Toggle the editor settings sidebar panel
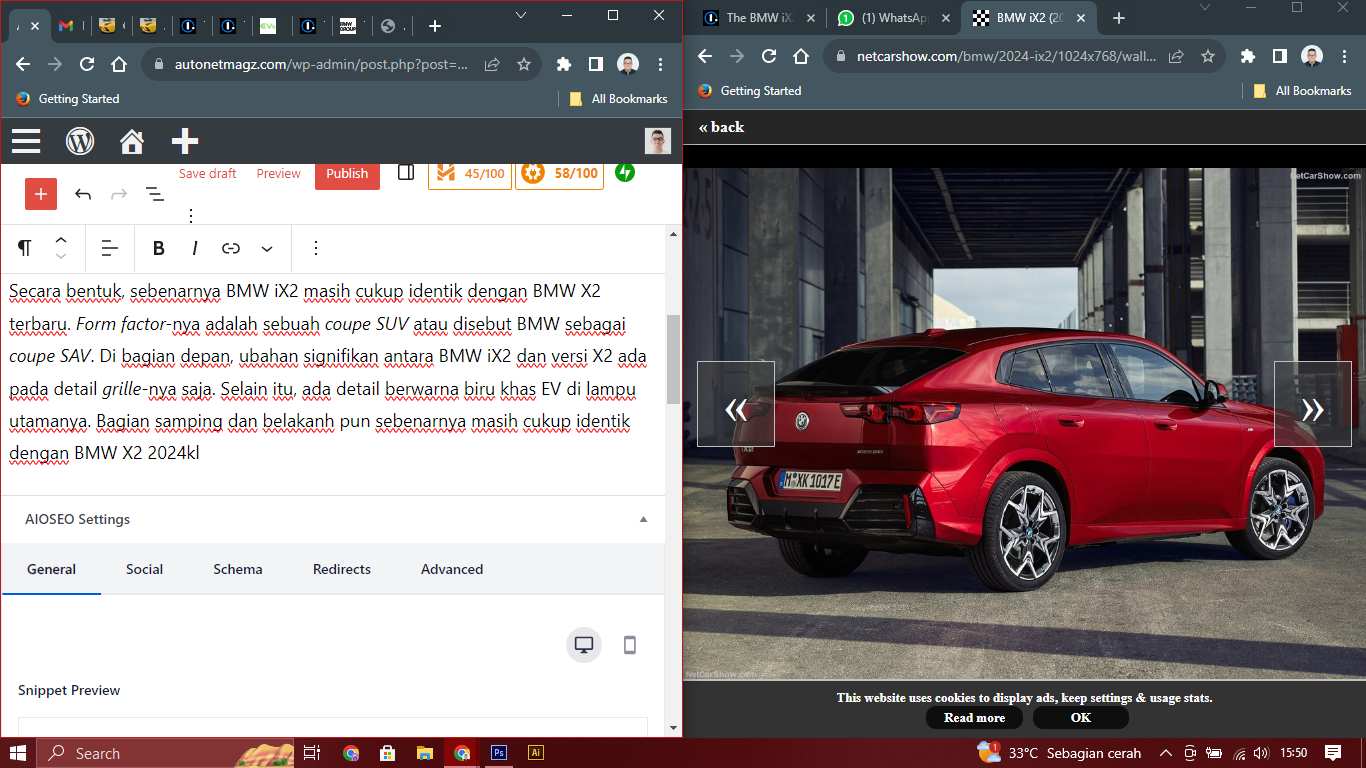 [x=406, y=173]
